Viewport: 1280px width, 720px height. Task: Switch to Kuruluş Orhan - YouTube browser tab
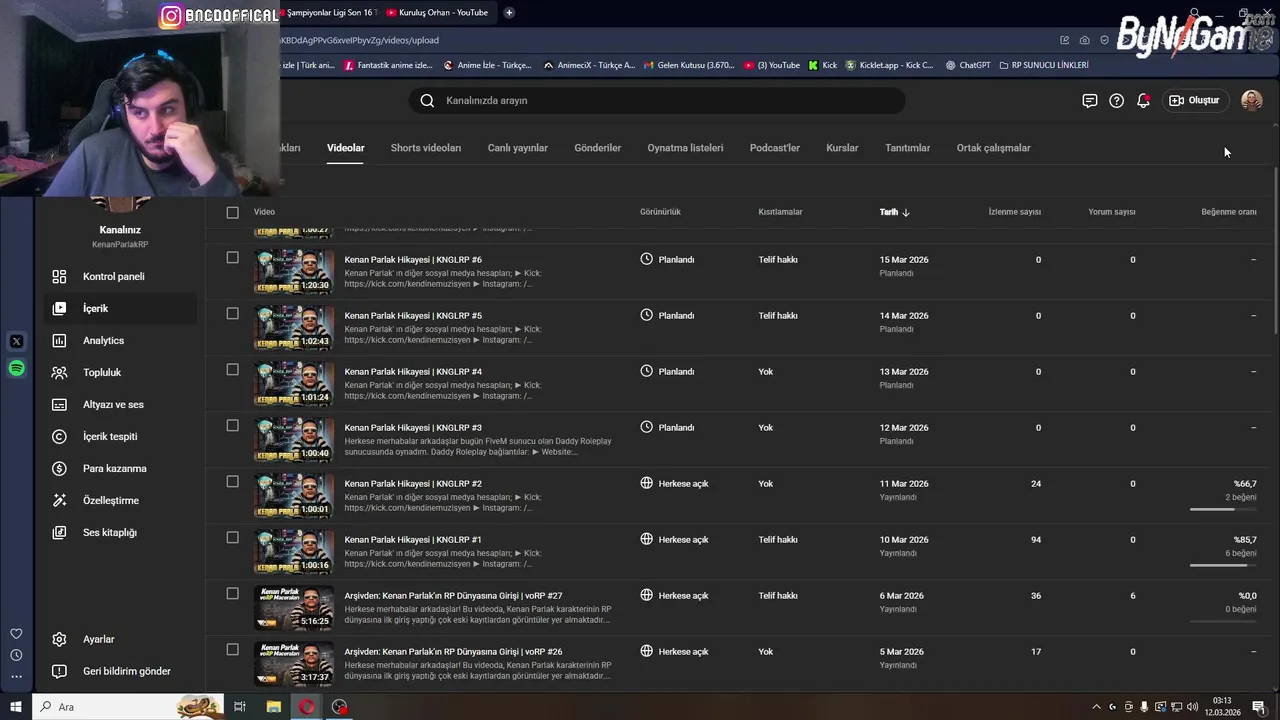437,12
